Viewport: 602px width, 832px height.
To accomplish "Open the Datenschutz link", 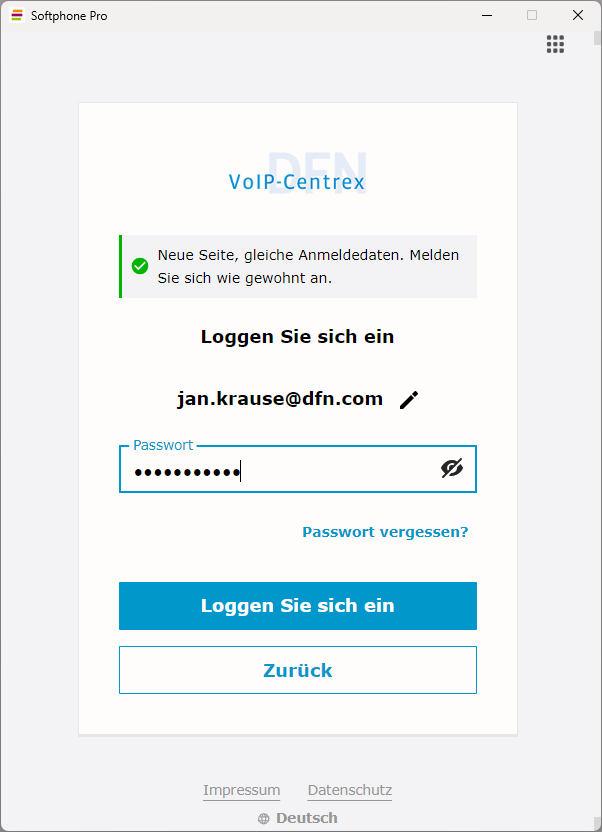I will [x=349, y=790].
